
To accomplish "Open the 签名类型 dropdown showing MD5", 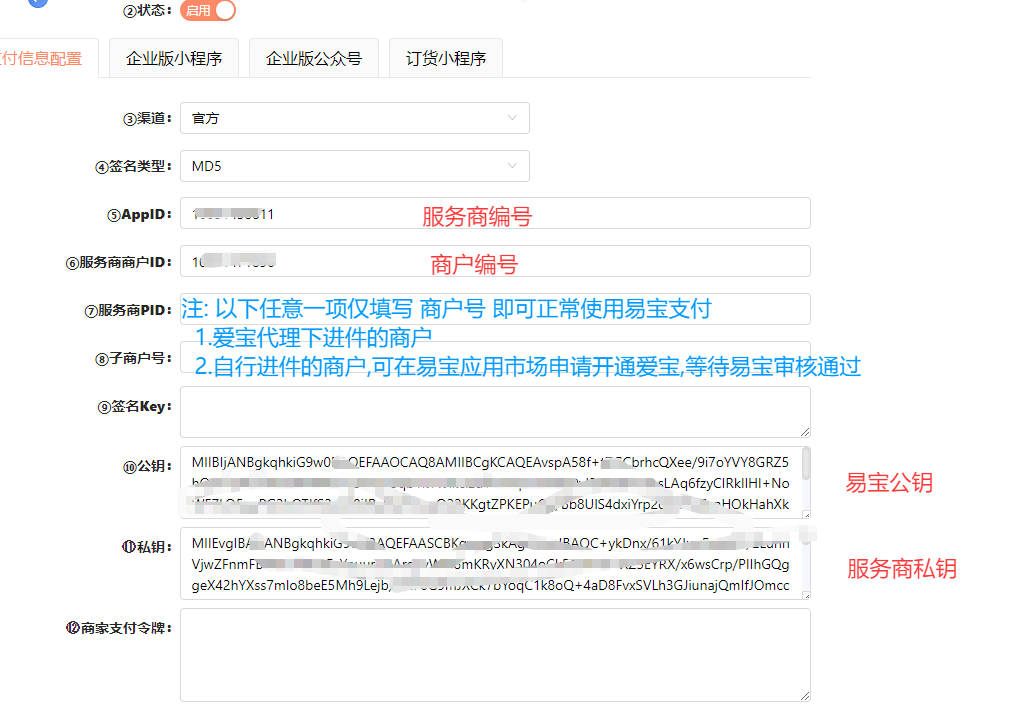I will pyautogui.click(x=354, y=166).
